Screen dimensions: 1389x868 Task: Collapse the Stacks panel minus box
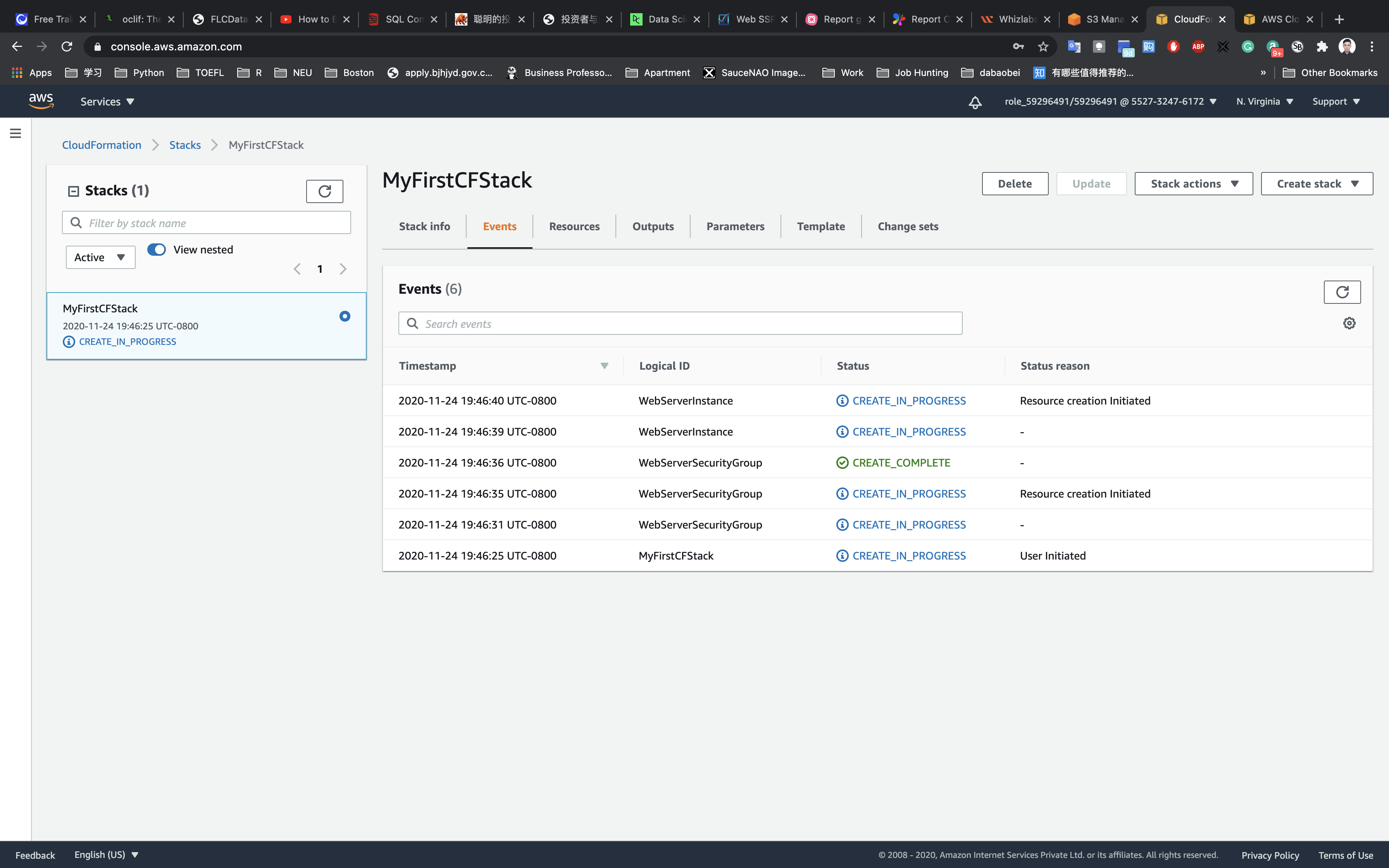74,191
